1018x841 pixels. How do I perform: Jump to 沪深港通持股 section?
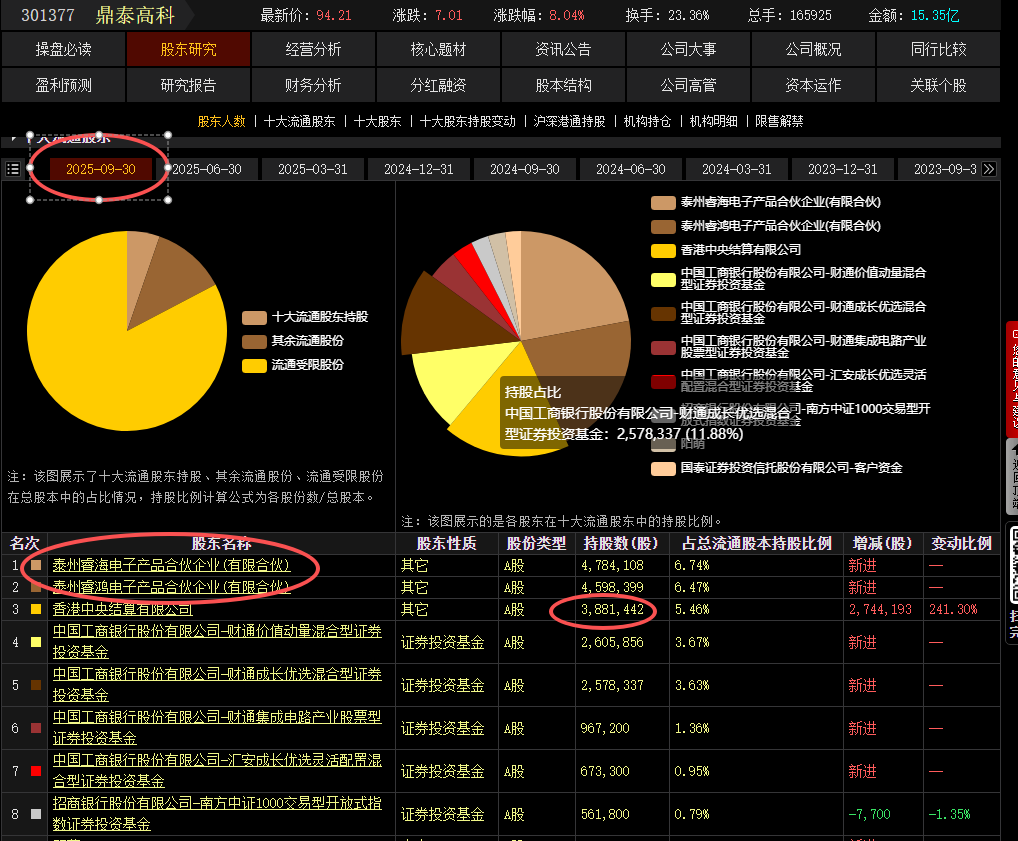569,121
